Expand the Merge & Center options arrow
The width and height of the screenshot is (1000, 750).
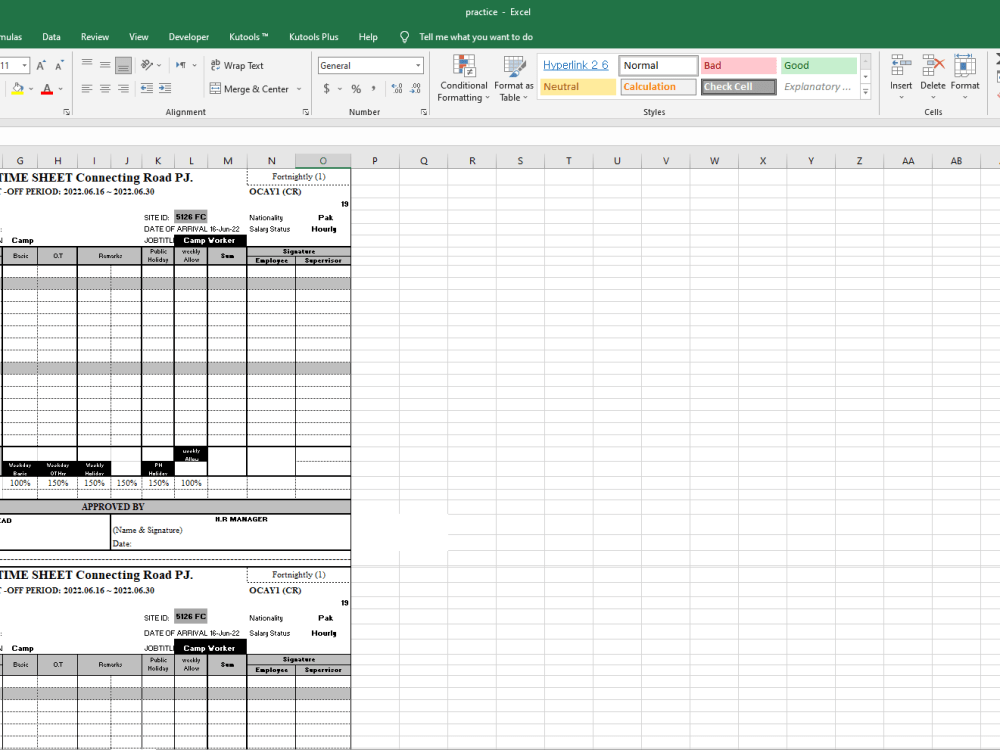298,89
